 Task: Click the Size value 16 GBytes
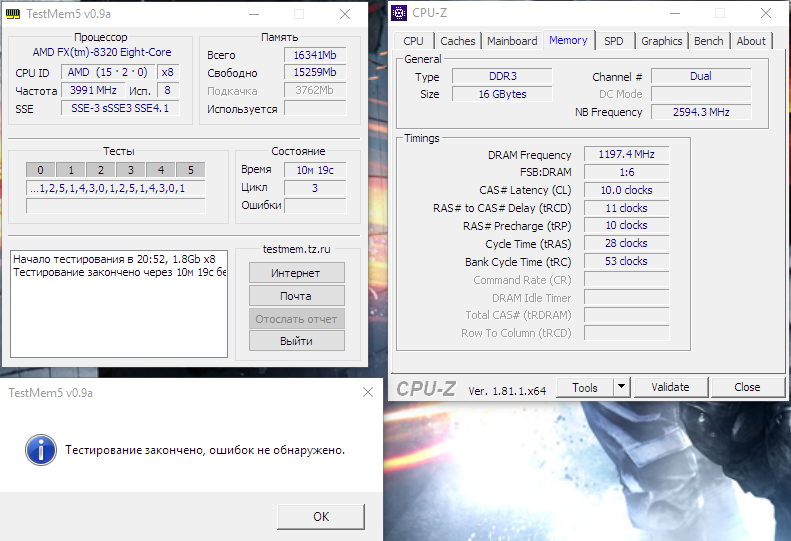coord(502,94)
